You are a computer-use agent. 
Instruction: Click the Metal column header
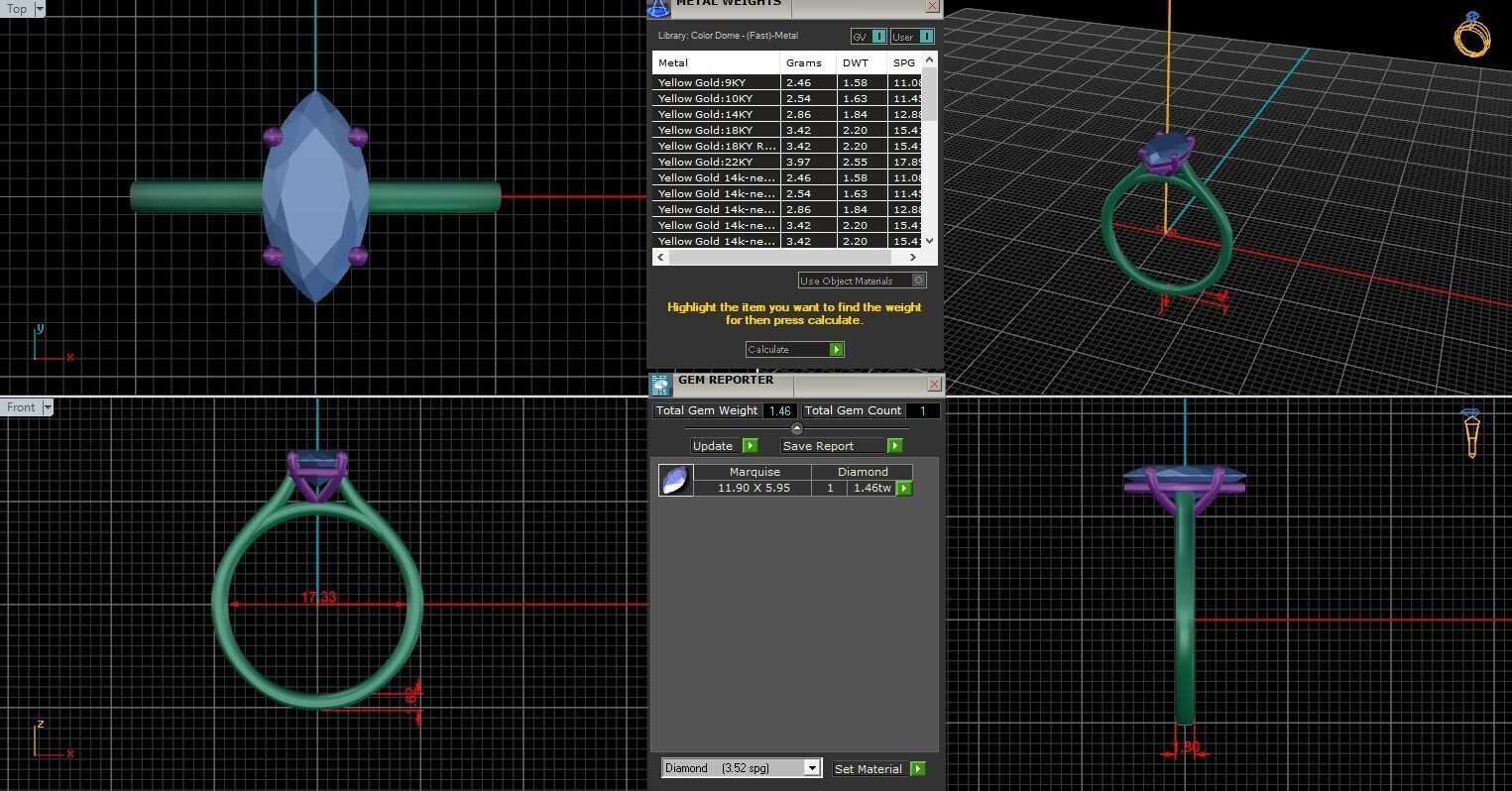click(x=716, y=62)
